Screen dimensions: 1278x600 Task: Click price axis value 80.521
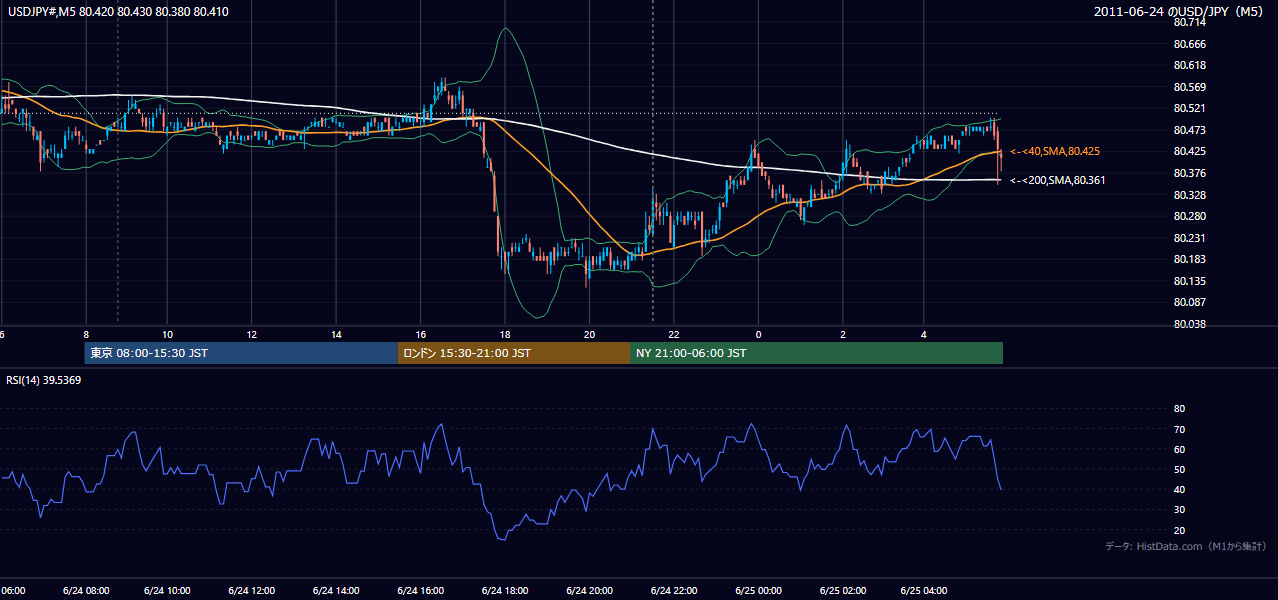1189,108
